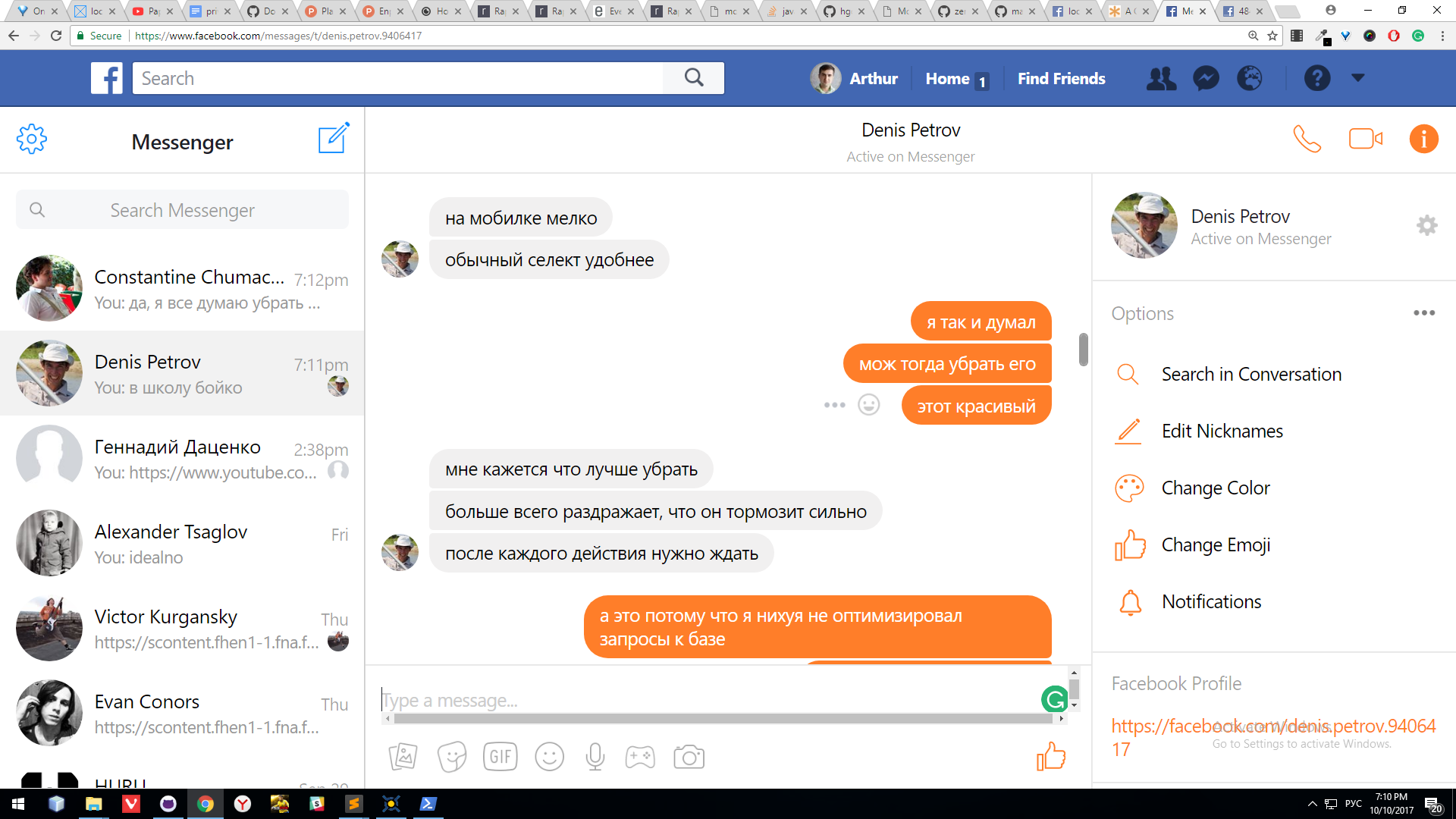Open Messages icon in Facebook top bar
This screenshot has height=819, width=1456.
coord(1206,78)
